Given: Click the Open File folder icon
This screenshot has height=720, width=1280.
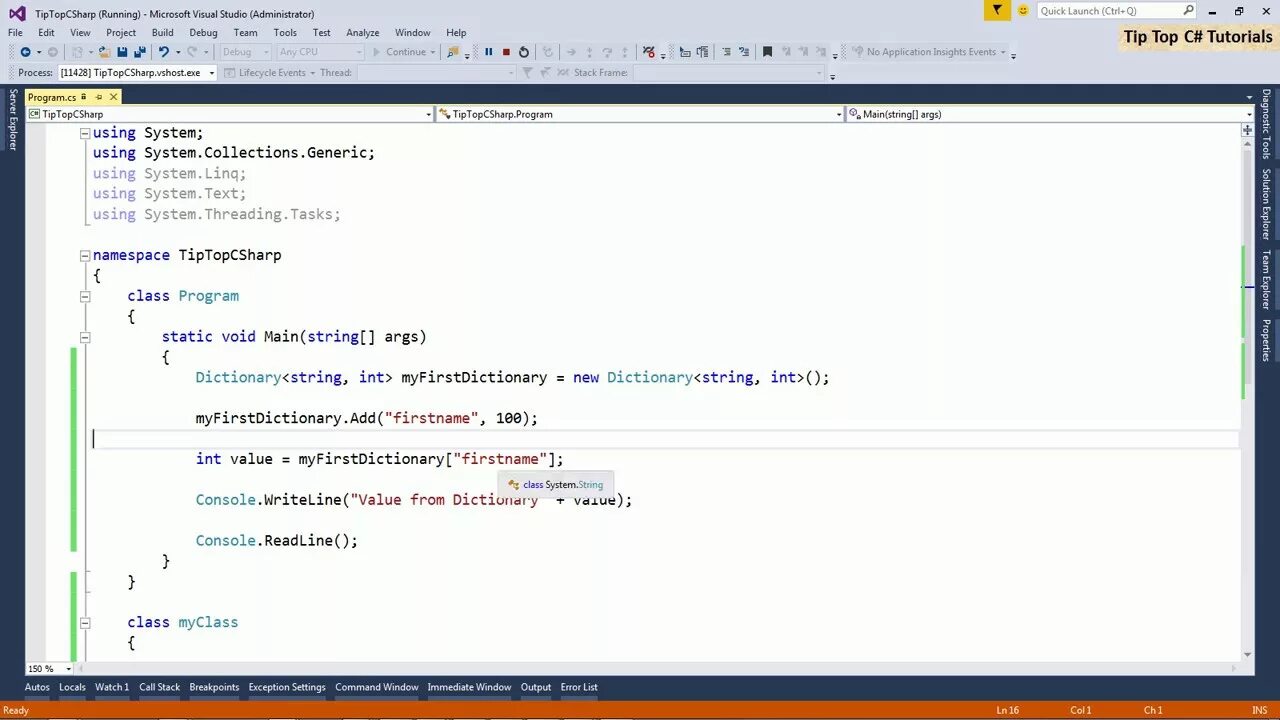Looking at the screenshot, I should pyautogui.click(x=104, y=52).
